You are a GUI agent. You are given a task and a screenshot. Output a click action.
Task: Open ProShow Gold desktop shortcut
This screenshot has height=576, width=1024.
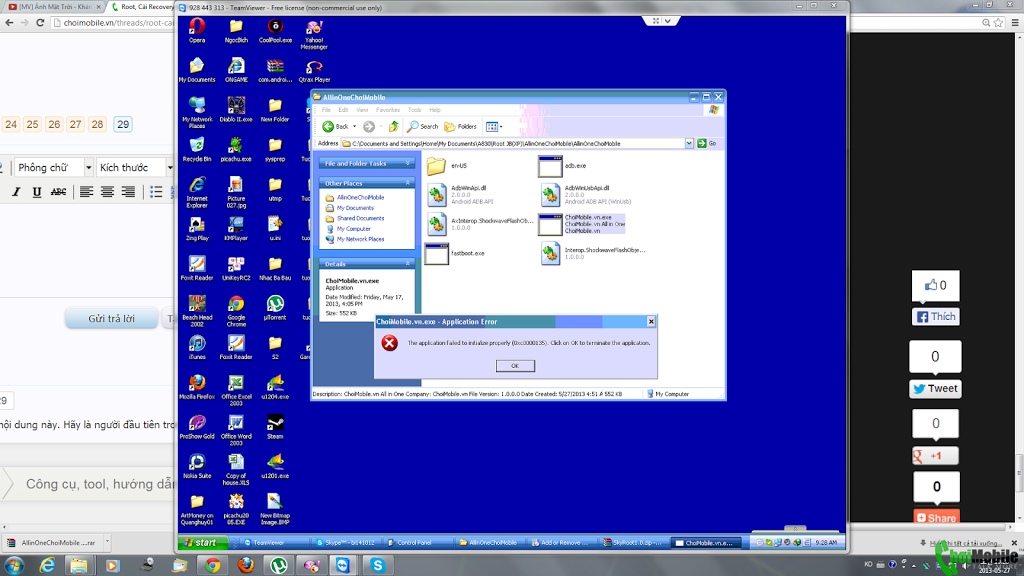[x=197, y=427]
